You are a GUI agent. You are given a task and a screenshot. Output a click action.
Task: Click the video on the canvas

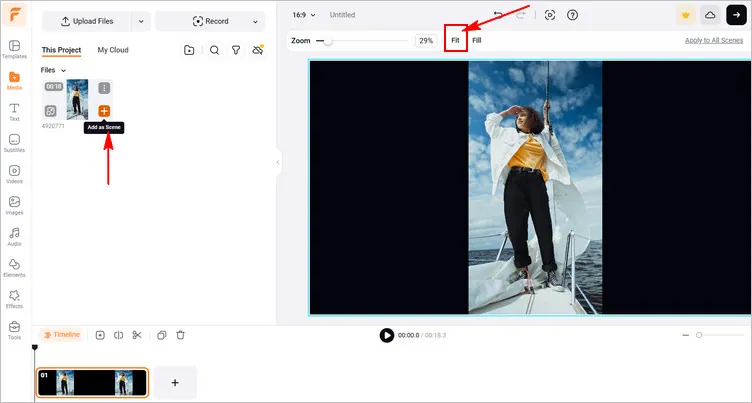pyautogui.click(x=535, y=187)
